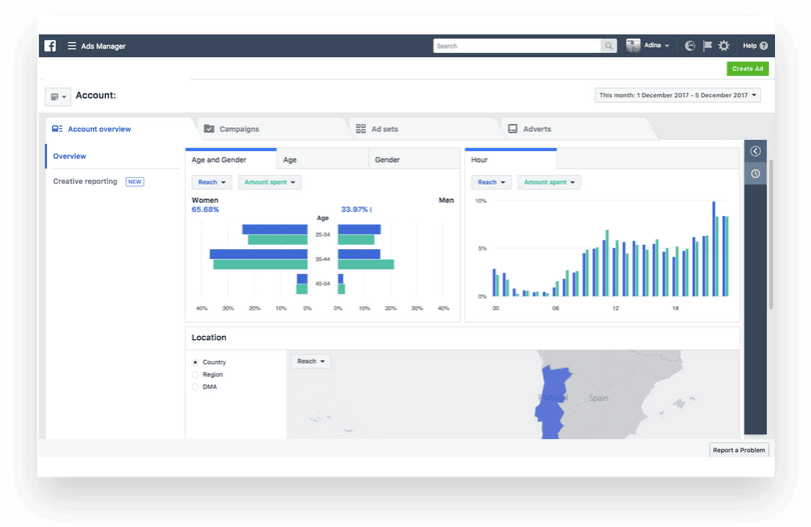
Task: Open the Ads Manager hamburger menu
Action: pyautogui.click(x=72, y=46)
